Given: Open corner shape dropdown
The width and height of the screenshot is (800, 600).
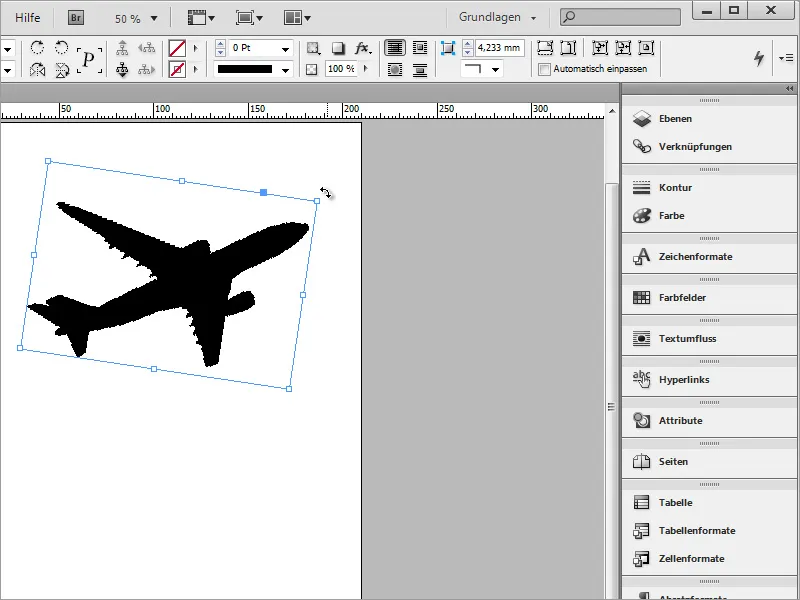Looking at the screenshot, I should point(495,69).
